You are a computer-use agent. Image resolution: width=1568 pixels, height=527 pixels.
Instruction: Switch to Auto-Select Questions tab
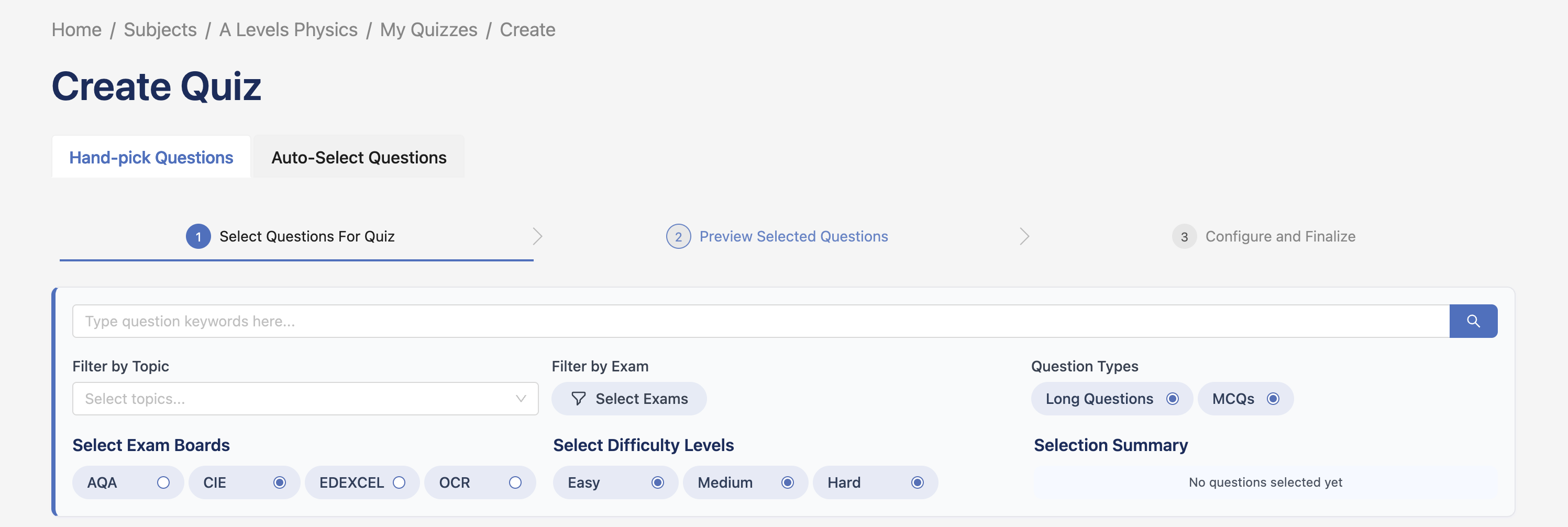pyautogui.click(x=359, y=157)
